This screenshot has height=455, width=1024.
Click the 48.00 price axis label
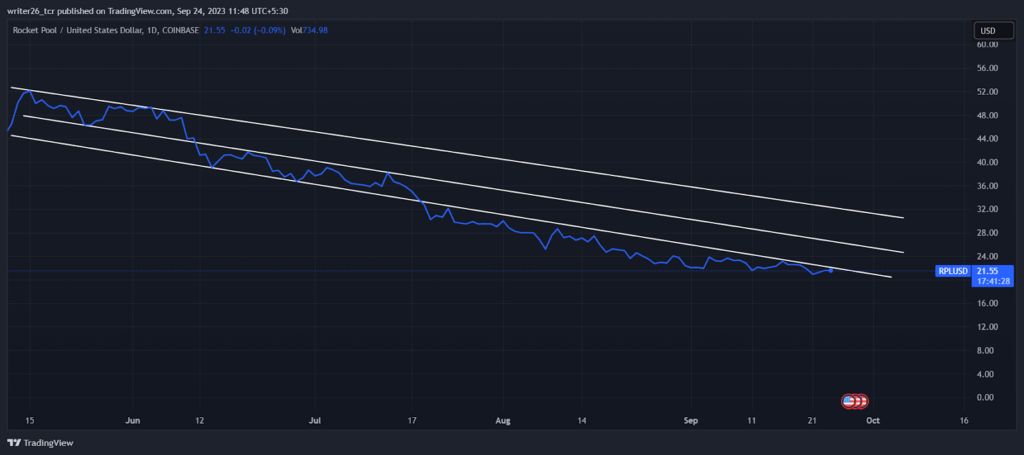[988, 115]
